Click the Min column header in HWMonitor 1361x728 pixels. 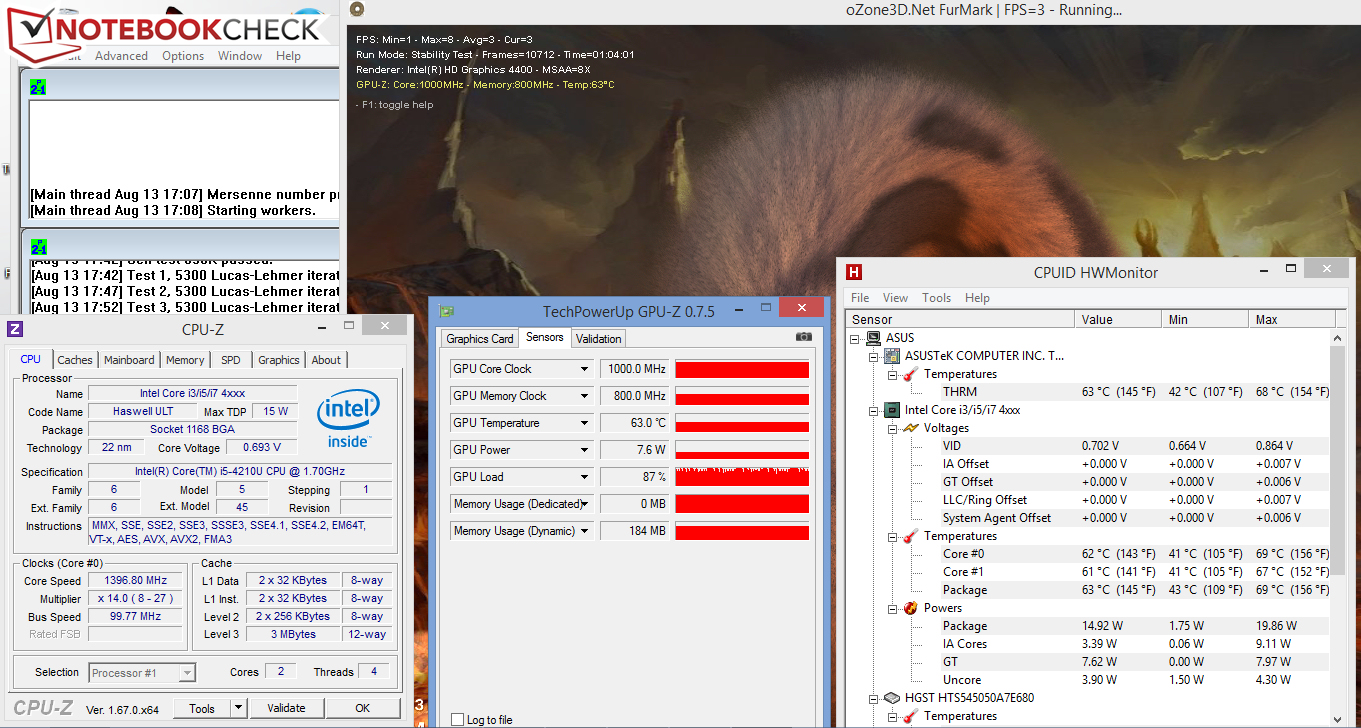[x=1207, y=320]
